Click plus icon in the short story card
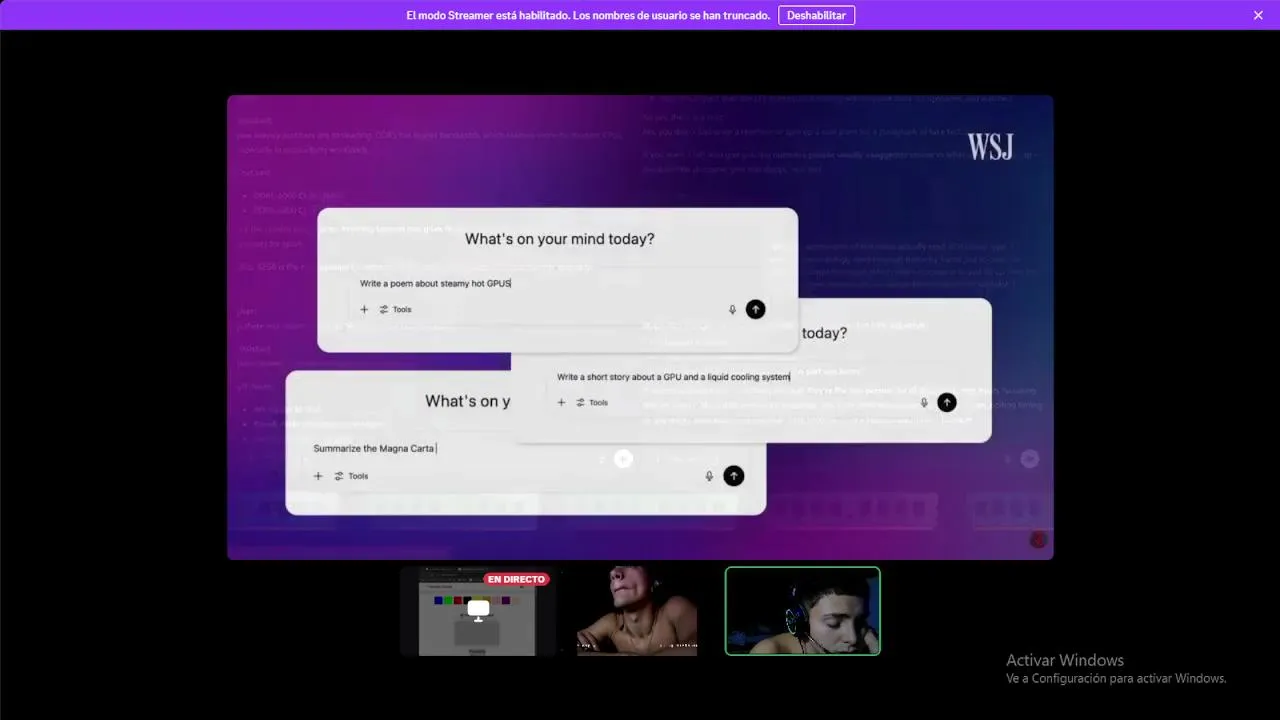1280x720 pixels. click(561, 403)
